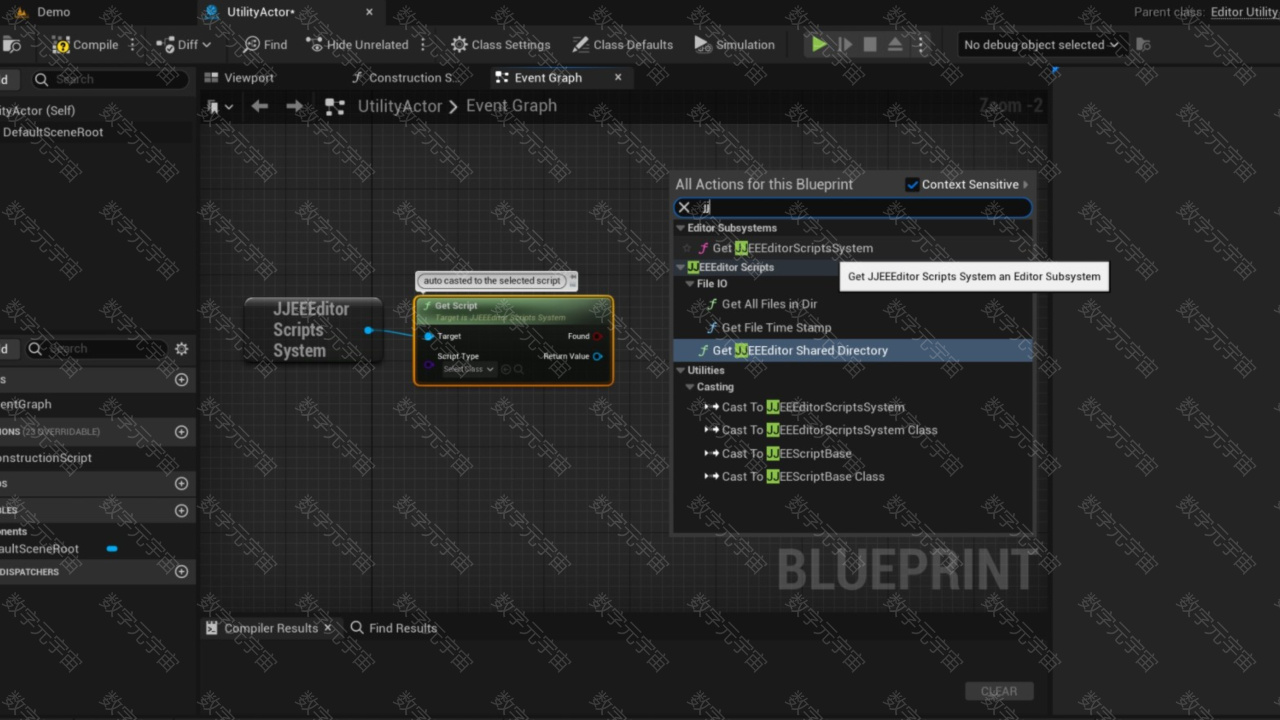Viewport: 1280px width, 720px height.
Task: Switch to the Demo tab
Action: (54, 12)
